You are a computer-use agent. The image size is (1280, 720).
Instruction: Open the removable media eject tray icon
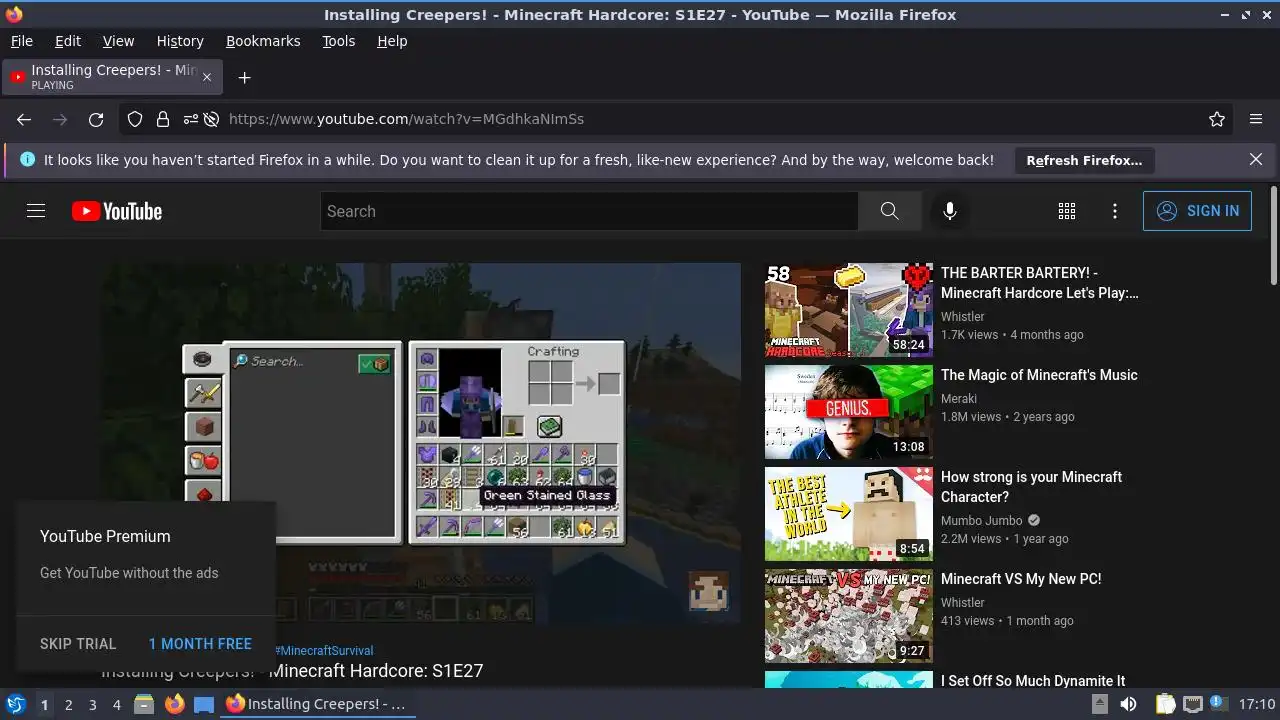pyautogui.click(x=1099, y=704)
